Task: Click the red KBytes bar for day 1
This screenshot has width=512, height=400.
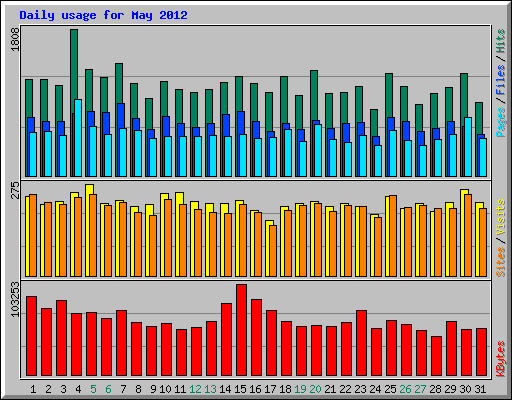Action: click(32, 336)
